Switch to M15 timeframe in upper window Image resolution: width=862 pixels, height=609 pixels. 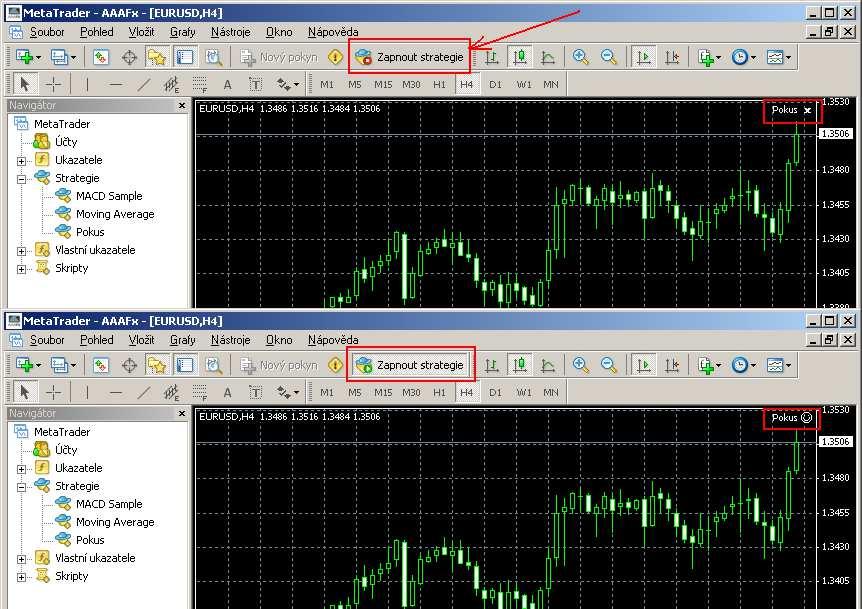[x=383, y=84]
